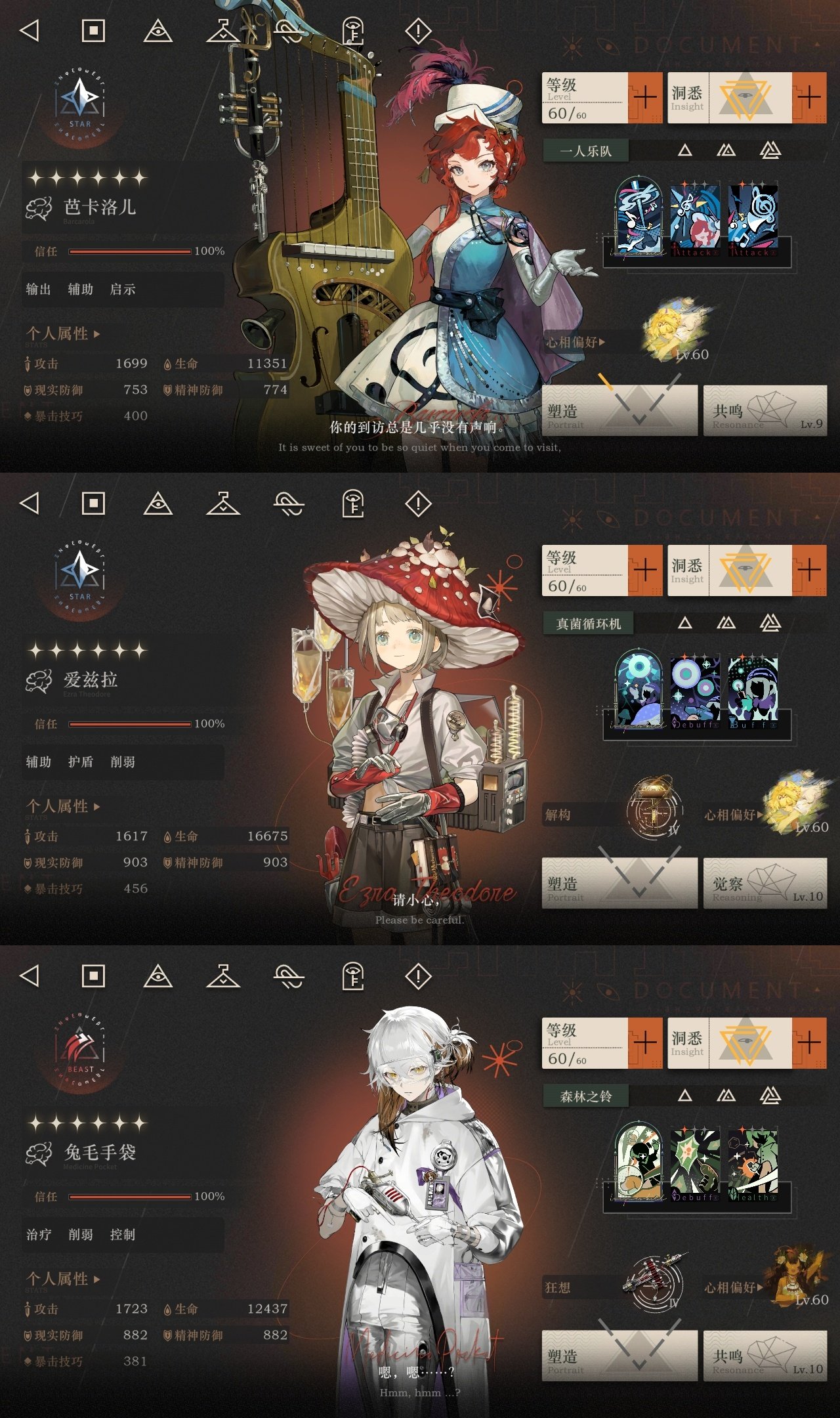This screenshot has height=1418, width=840.
Task: Toggle single-triangle skill tier under 一人乐队
Action: coord(684,150)
